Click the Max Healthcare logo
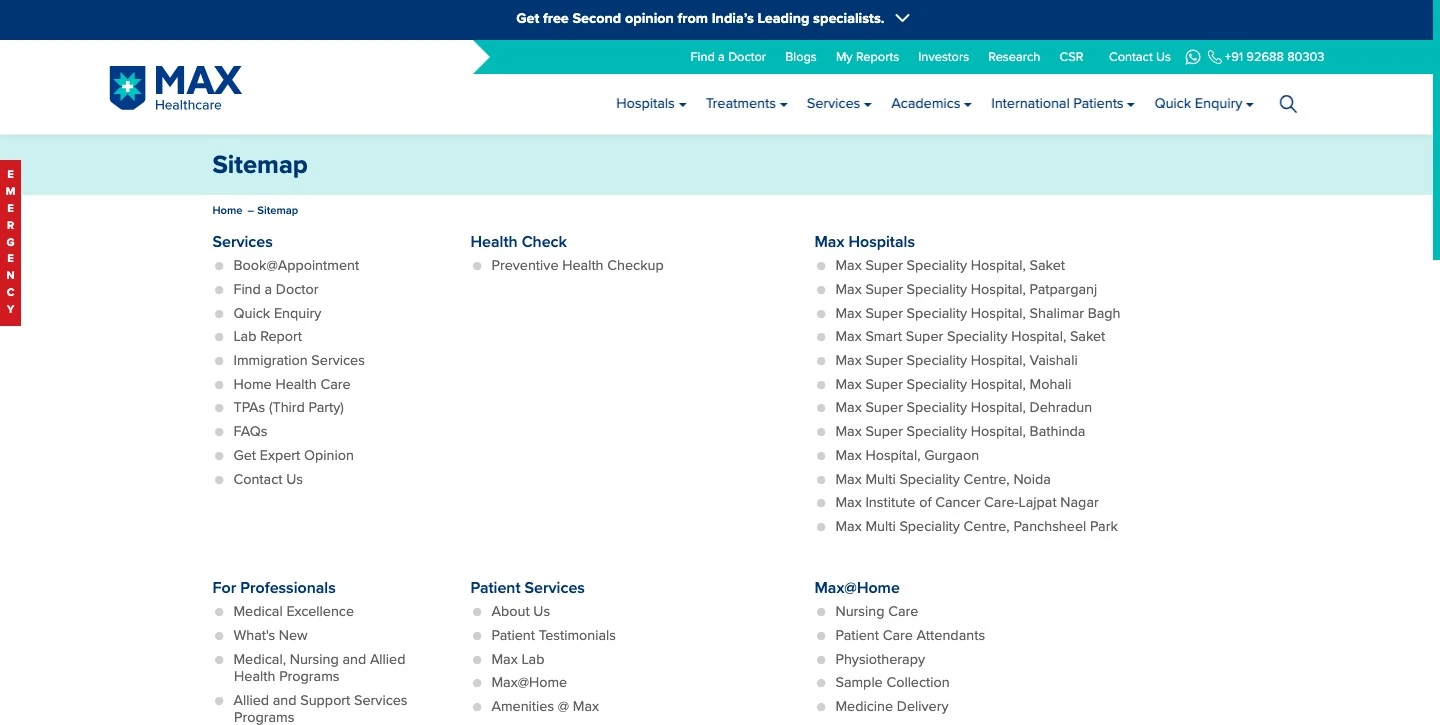The height and width of the screenshot is (725, 1440). click(175, 88)
